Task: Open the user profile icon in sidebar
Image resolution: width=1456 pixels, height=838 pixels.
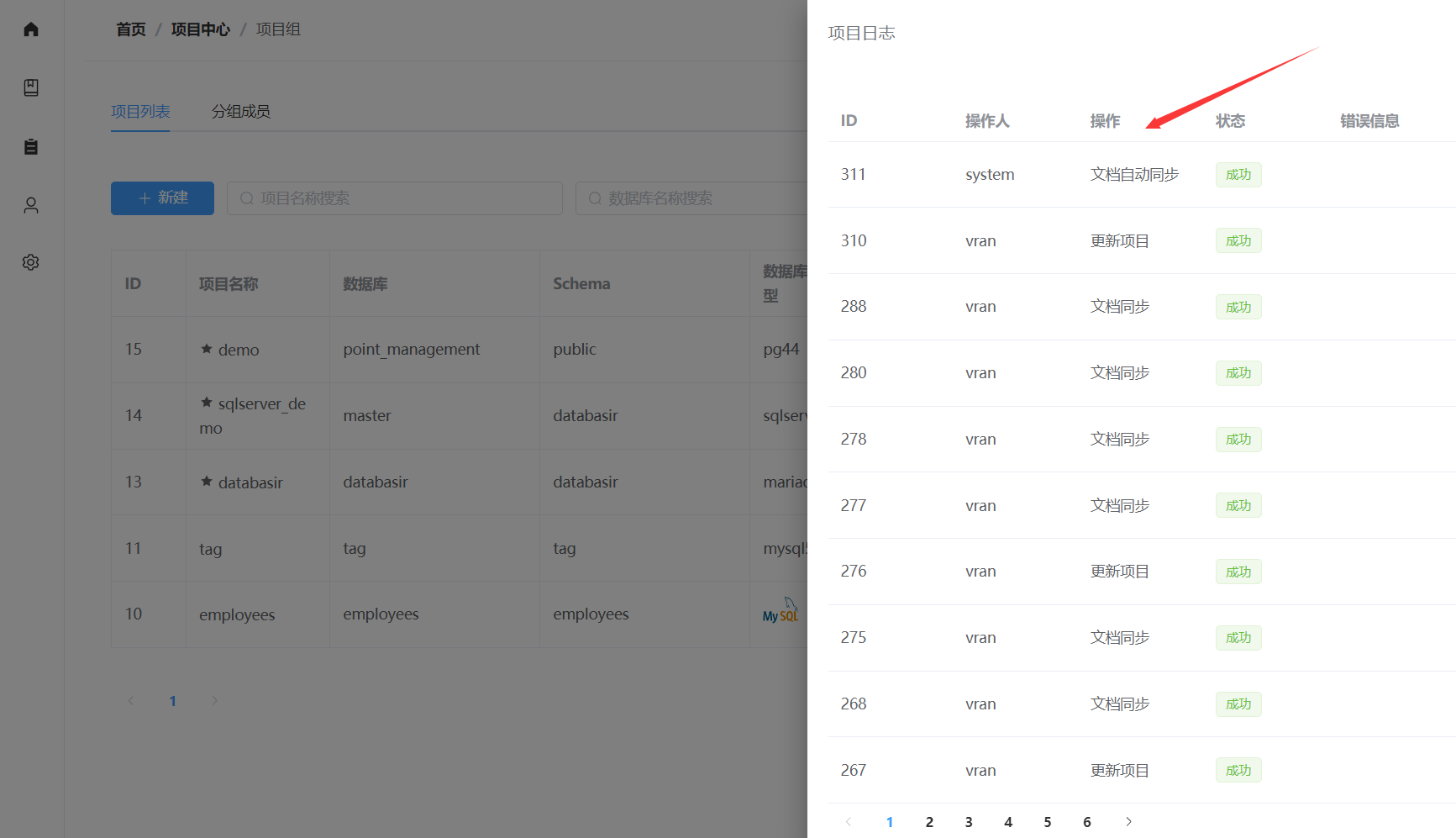Action: 31,205
